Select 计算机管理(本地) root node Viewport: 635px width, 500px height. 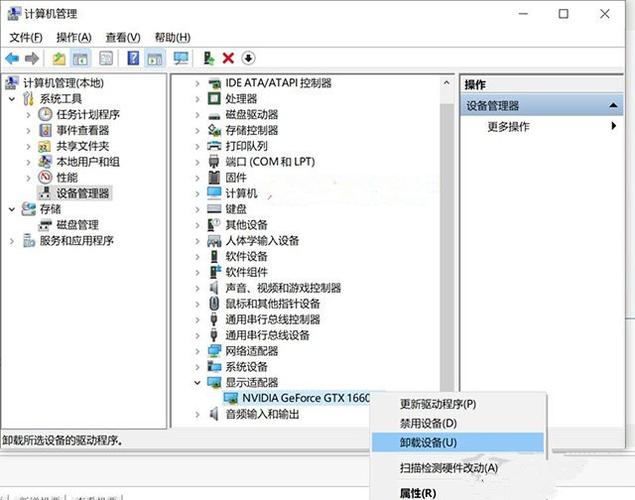click(63, 83)
